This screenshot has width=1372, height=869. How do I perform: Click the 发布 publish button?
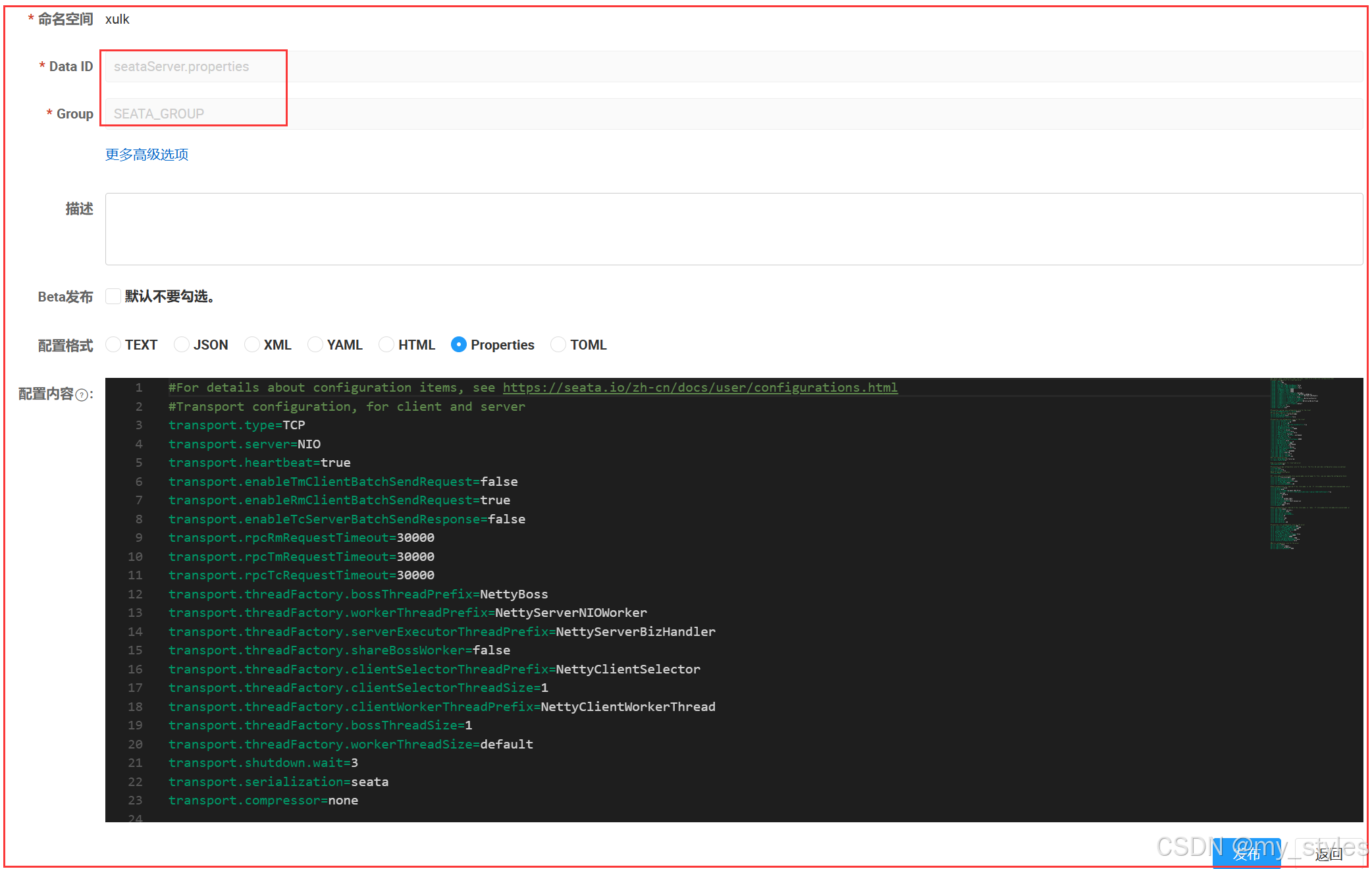pos(1246,855)
